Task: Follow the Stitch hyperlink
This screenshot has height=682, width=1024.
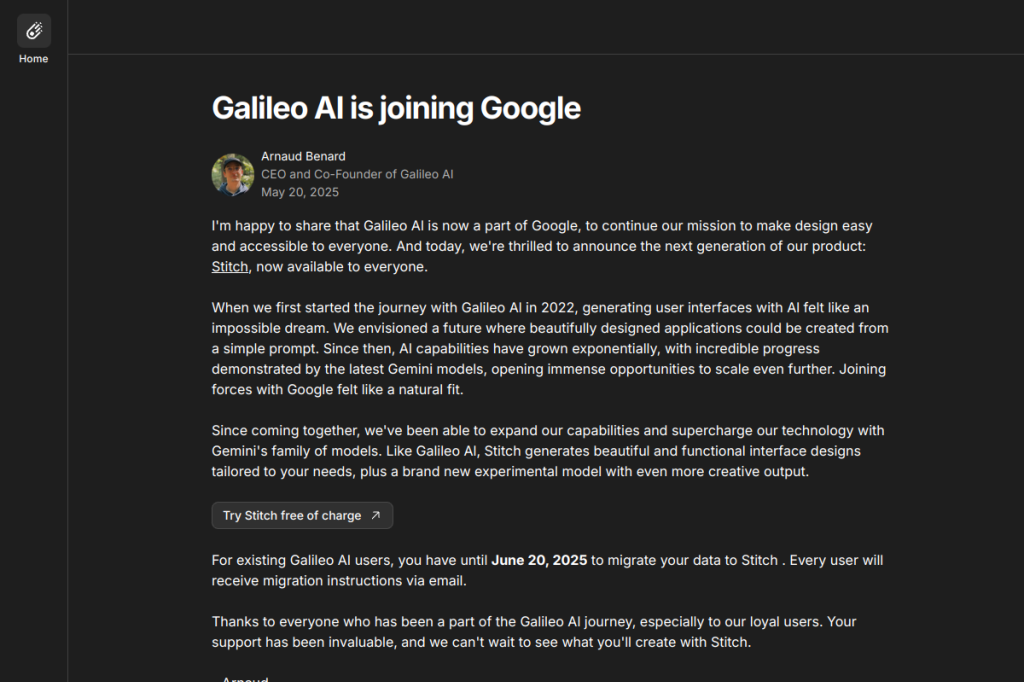Action: (x=230, y=267)
